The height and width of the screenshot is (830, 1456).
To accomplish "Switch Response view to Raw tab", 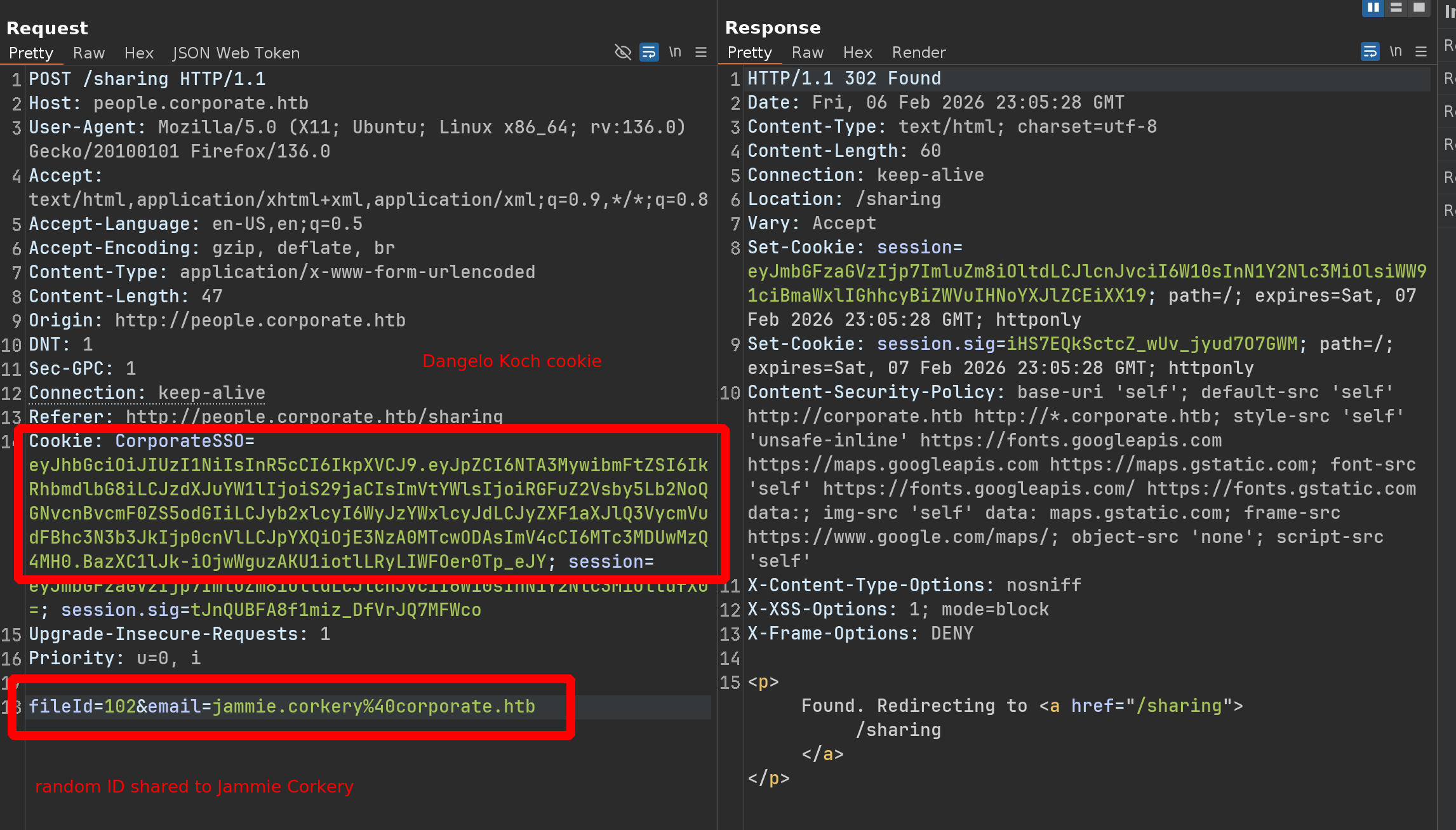I will pyautogui.click(x=807, y=52).
